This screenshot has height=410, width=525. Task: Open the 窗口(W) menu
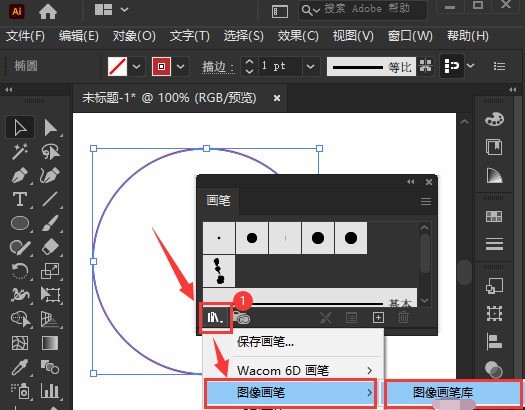(410, 35)
